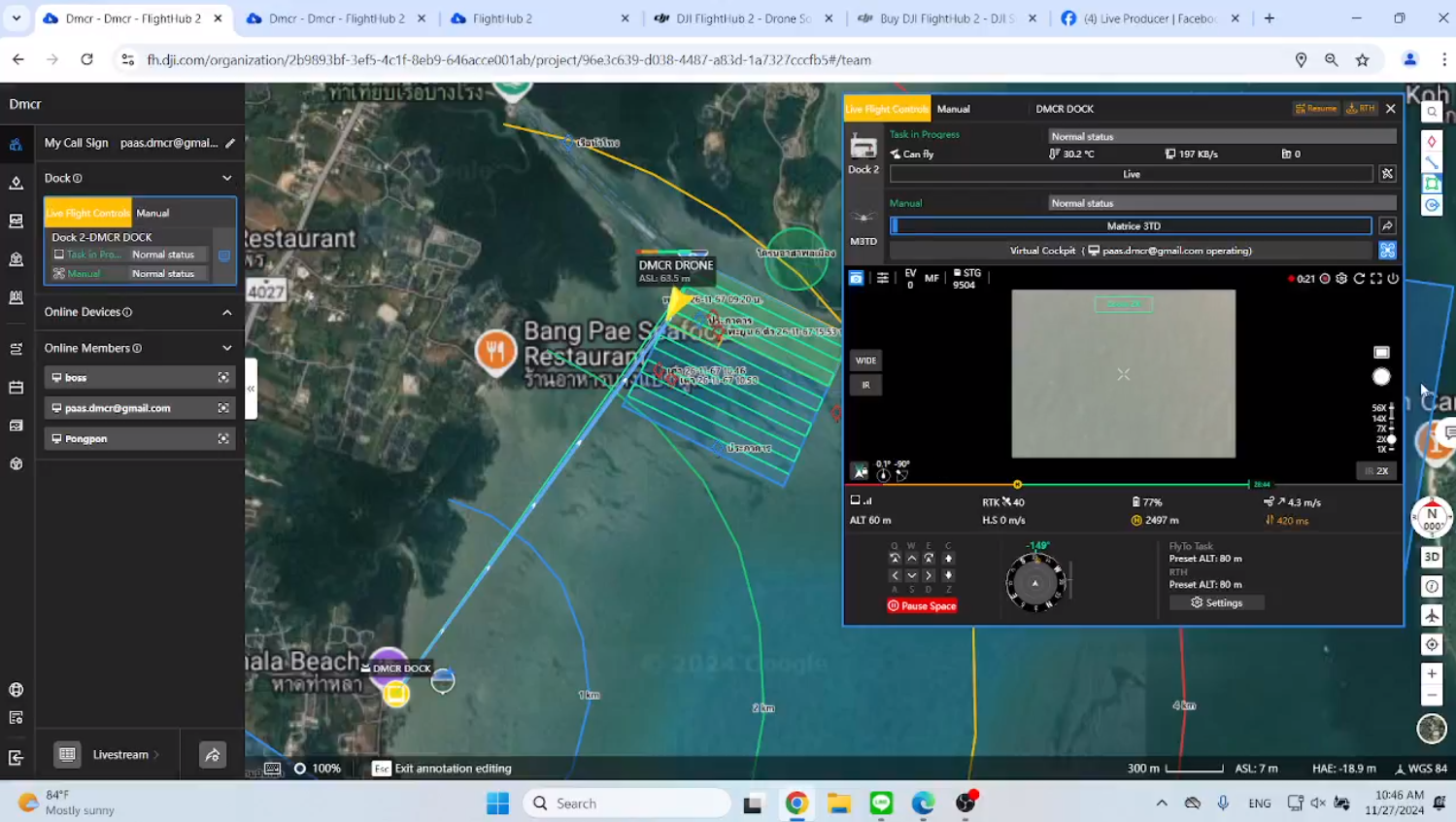Image resolution: width=1456 pixels, height=822 pixels.
Task: Open the browser tab search dropdown
Action: [17, 18]
